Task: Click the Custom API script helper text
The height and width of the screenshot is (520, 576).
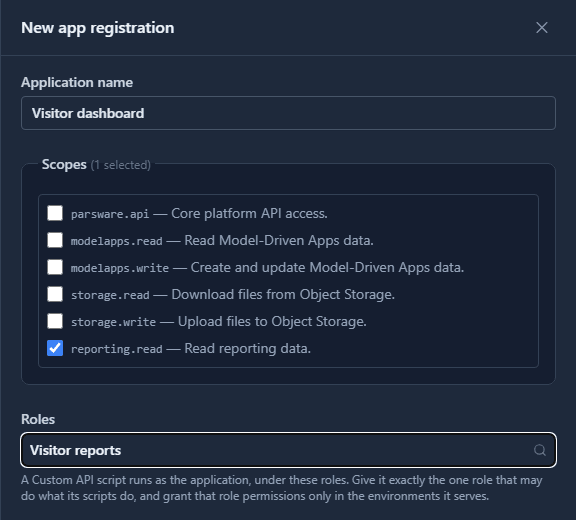Action: [x=282, y=488]
